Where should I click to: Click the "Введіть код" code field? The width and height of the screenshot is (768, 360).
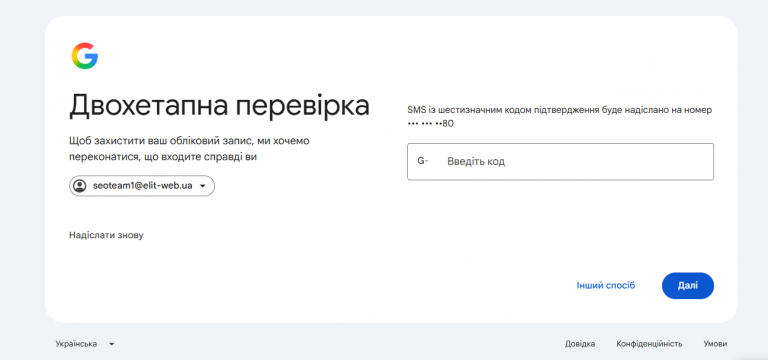click(x=560, y=162)
